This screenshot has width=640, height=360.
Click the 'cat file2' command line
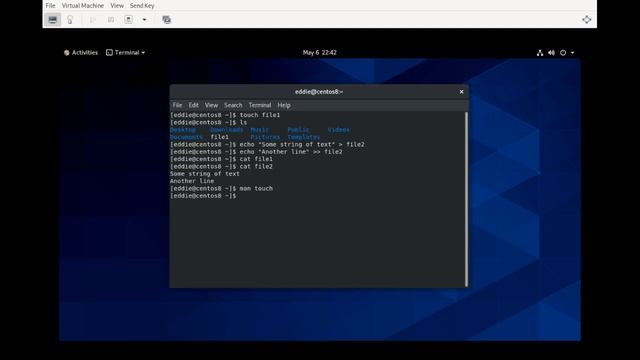coord(221,167)
